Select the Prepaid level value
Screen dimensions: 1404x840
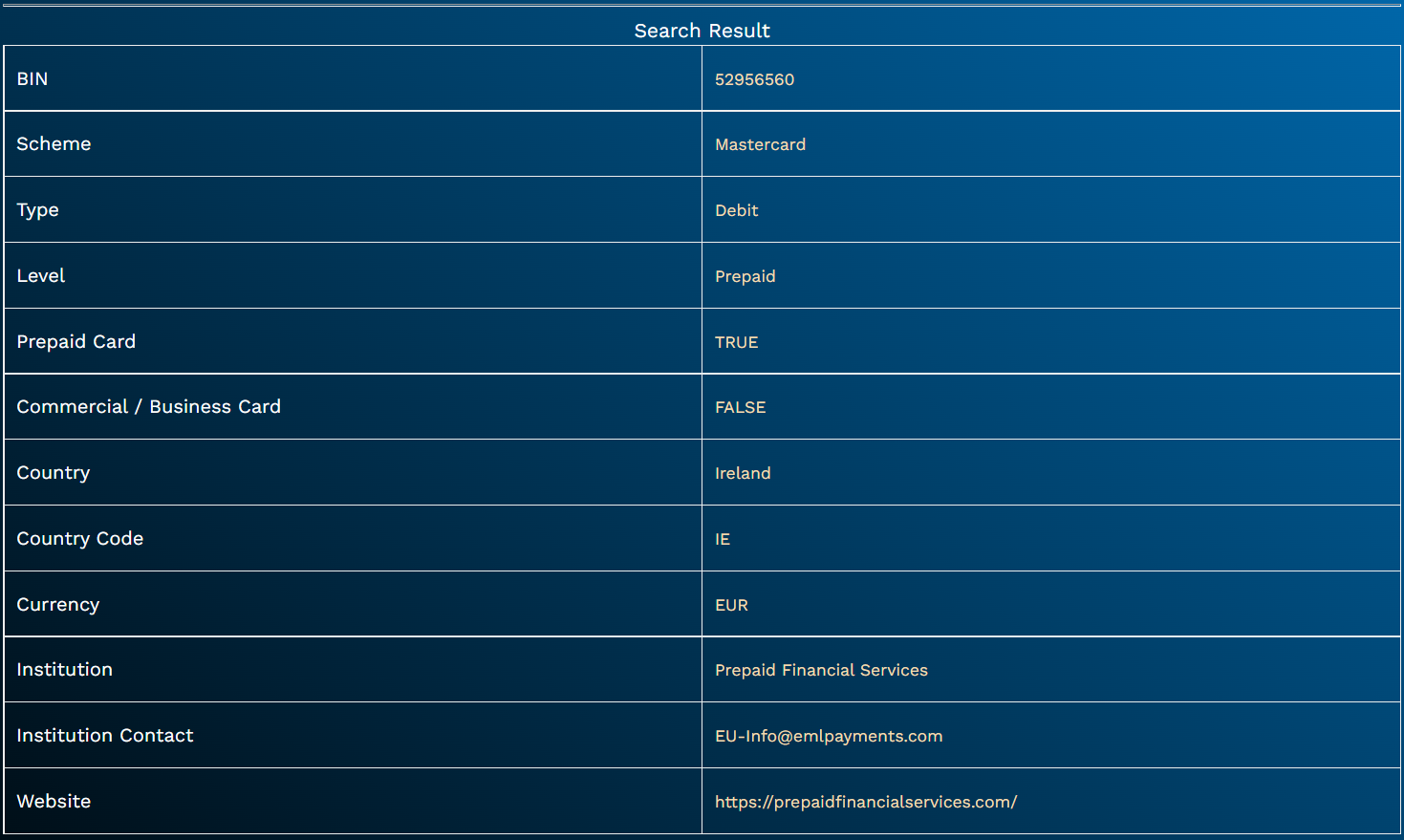click(745, 276)
